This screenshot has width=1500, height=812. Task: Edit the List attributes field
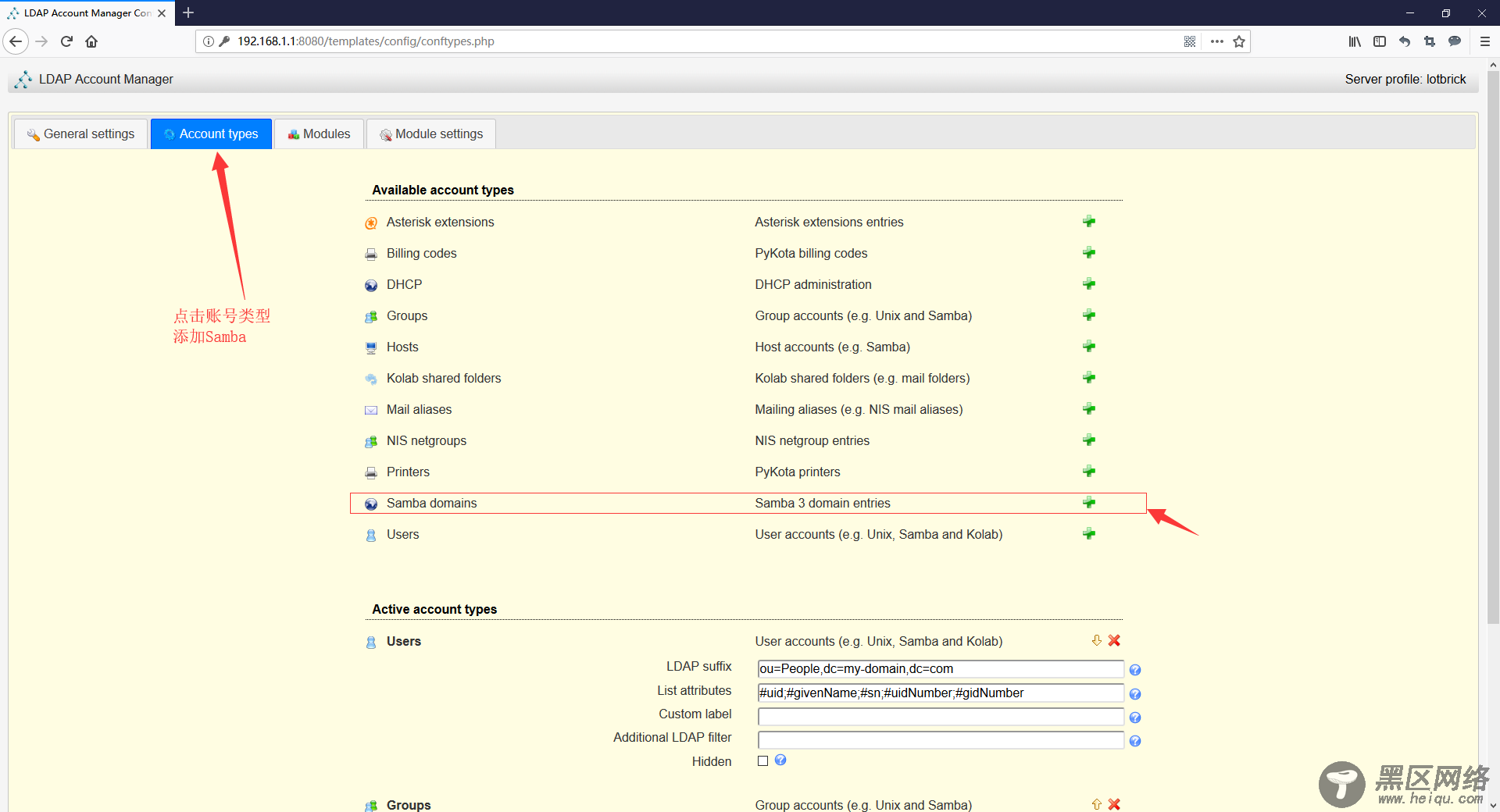click(941, 693)
